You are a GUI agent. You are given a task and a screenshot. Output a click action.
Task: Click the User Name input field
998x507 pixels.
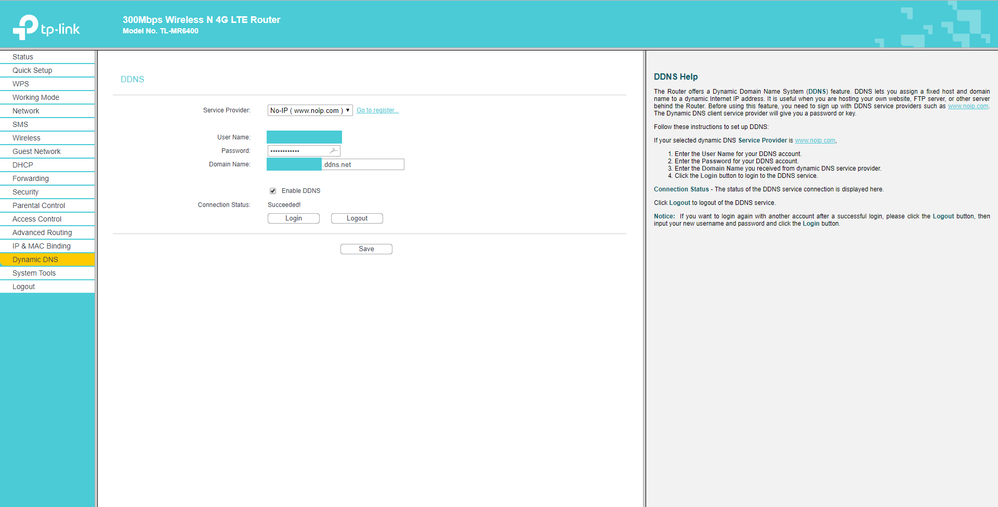304,137
